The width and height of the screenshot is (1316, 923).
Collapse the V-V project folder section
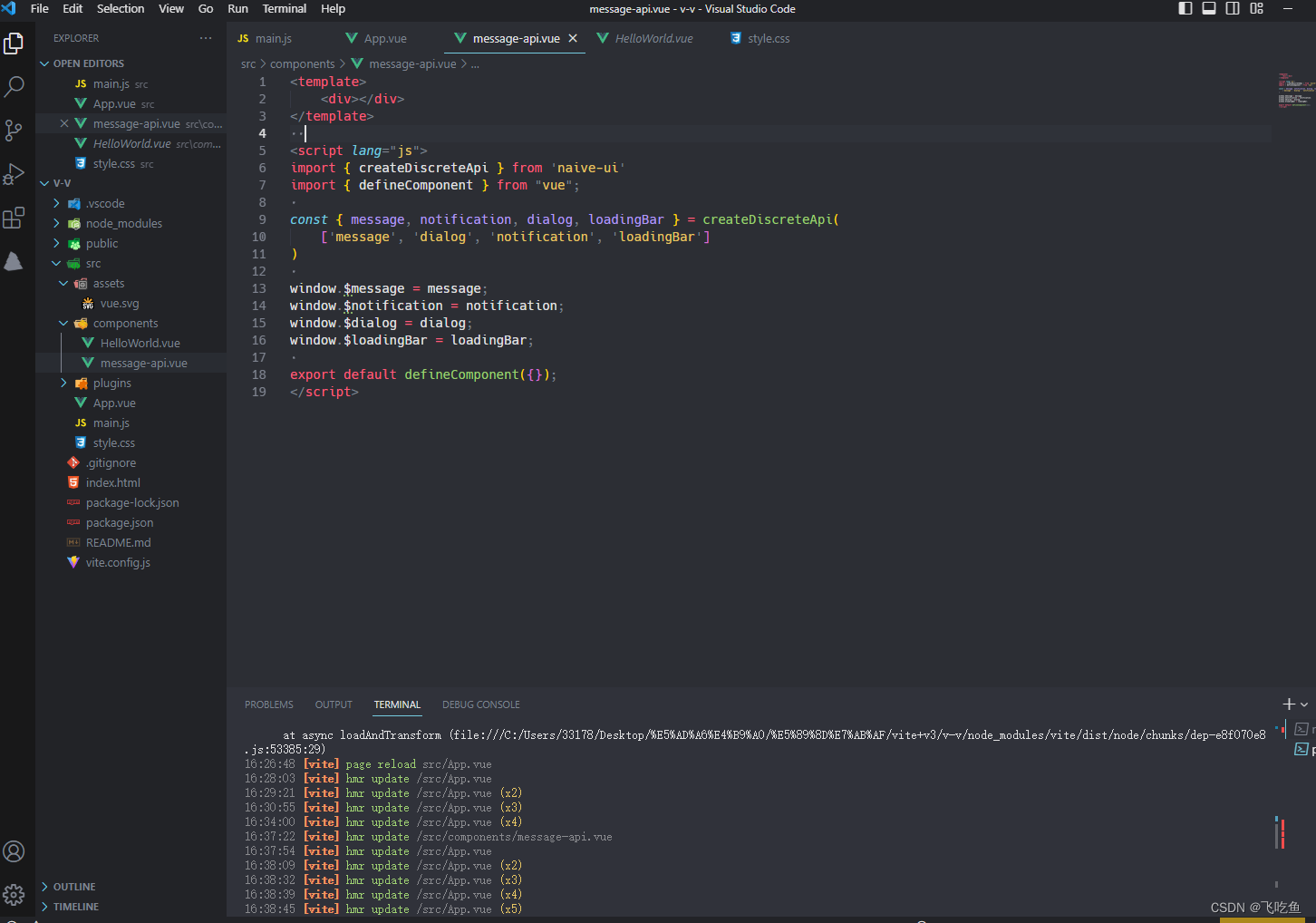(131, 183)
